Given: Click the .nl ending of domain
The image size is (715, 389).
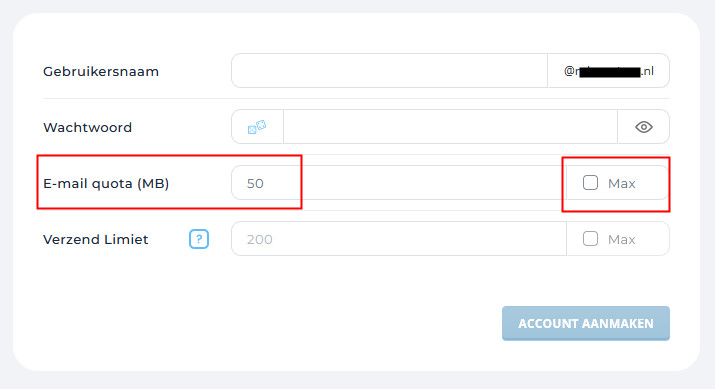Looking at the screenshot, I should [x=648, y=71].
